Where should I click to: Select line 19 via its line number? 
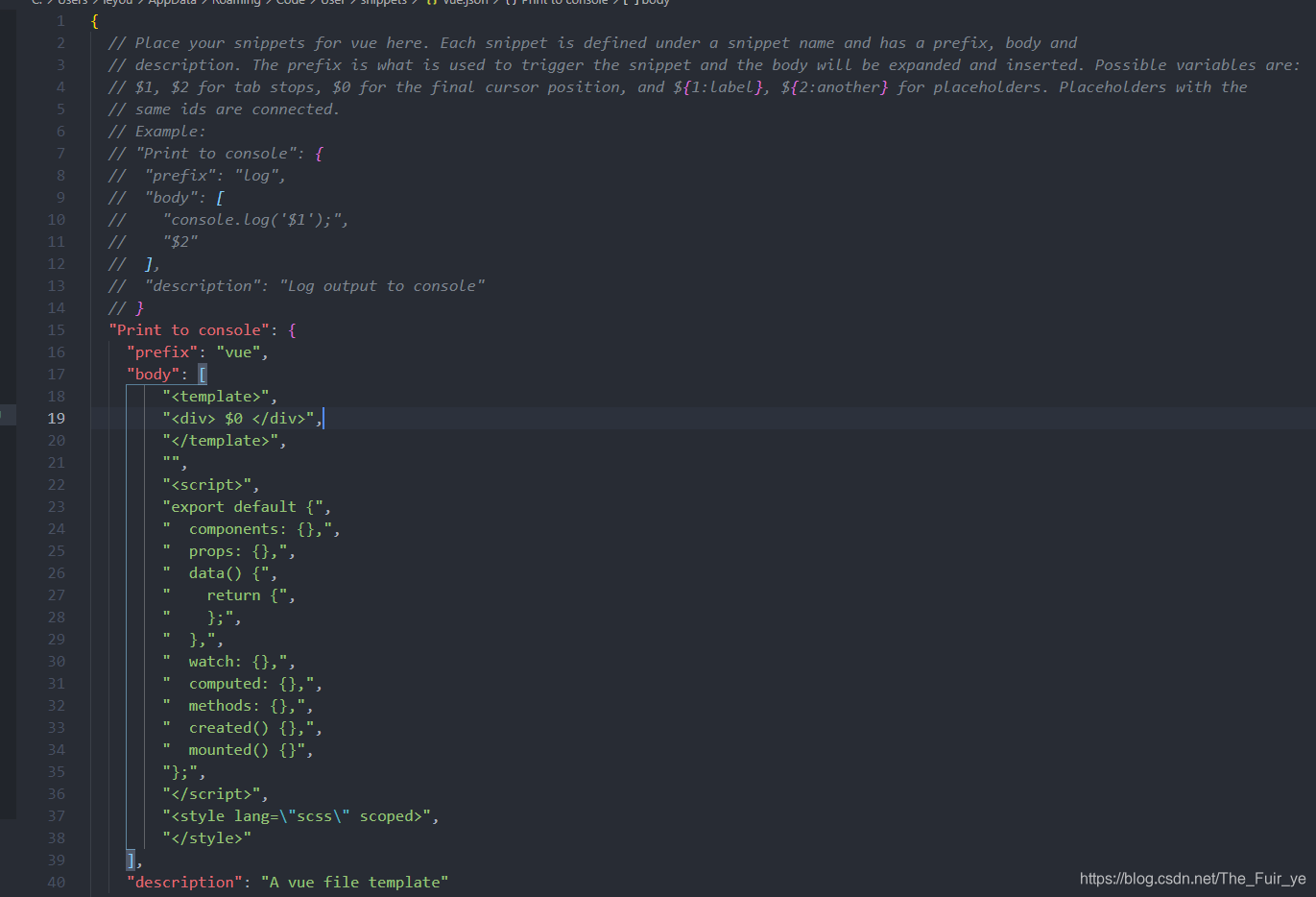[x=57, y=419]
